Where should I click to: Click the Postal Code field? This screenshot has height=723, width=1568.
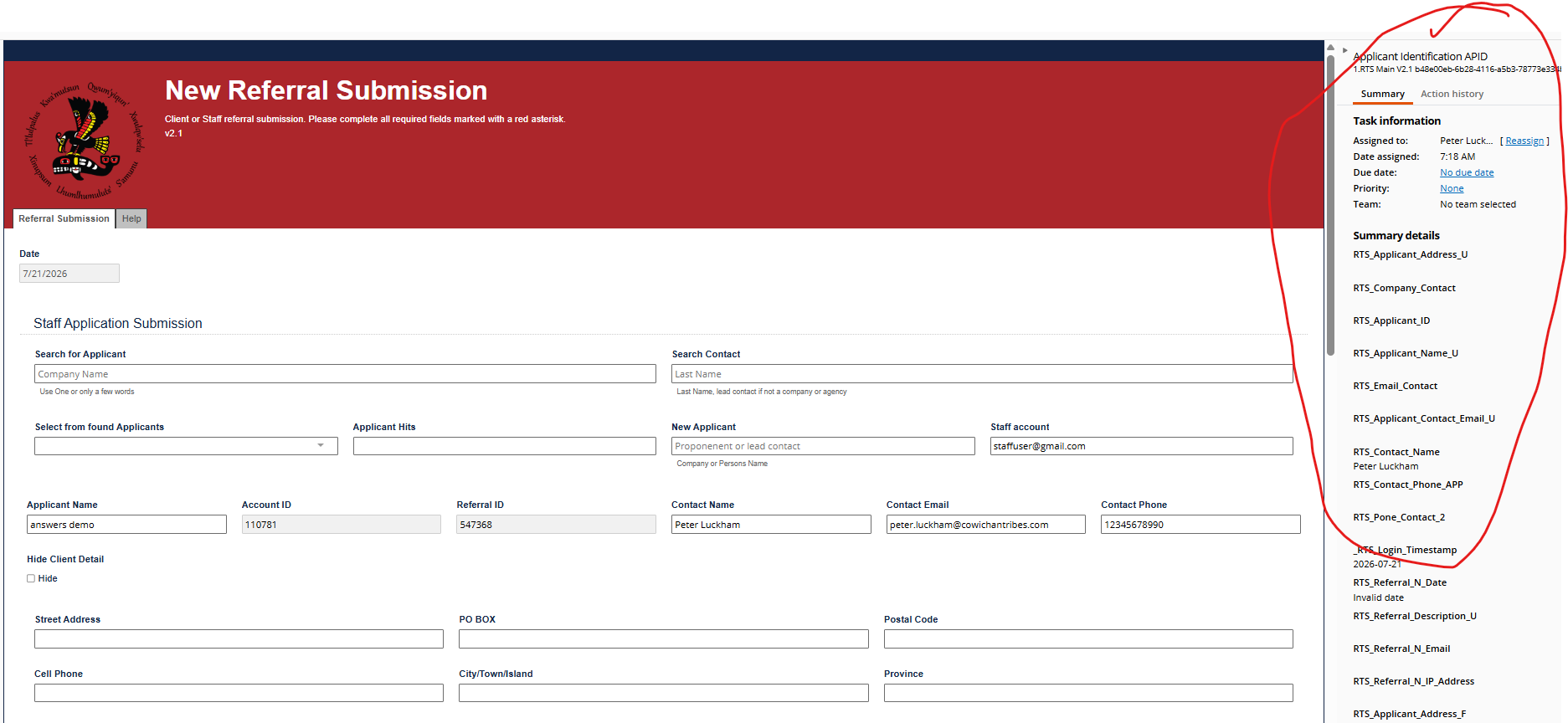(1088, 639)
